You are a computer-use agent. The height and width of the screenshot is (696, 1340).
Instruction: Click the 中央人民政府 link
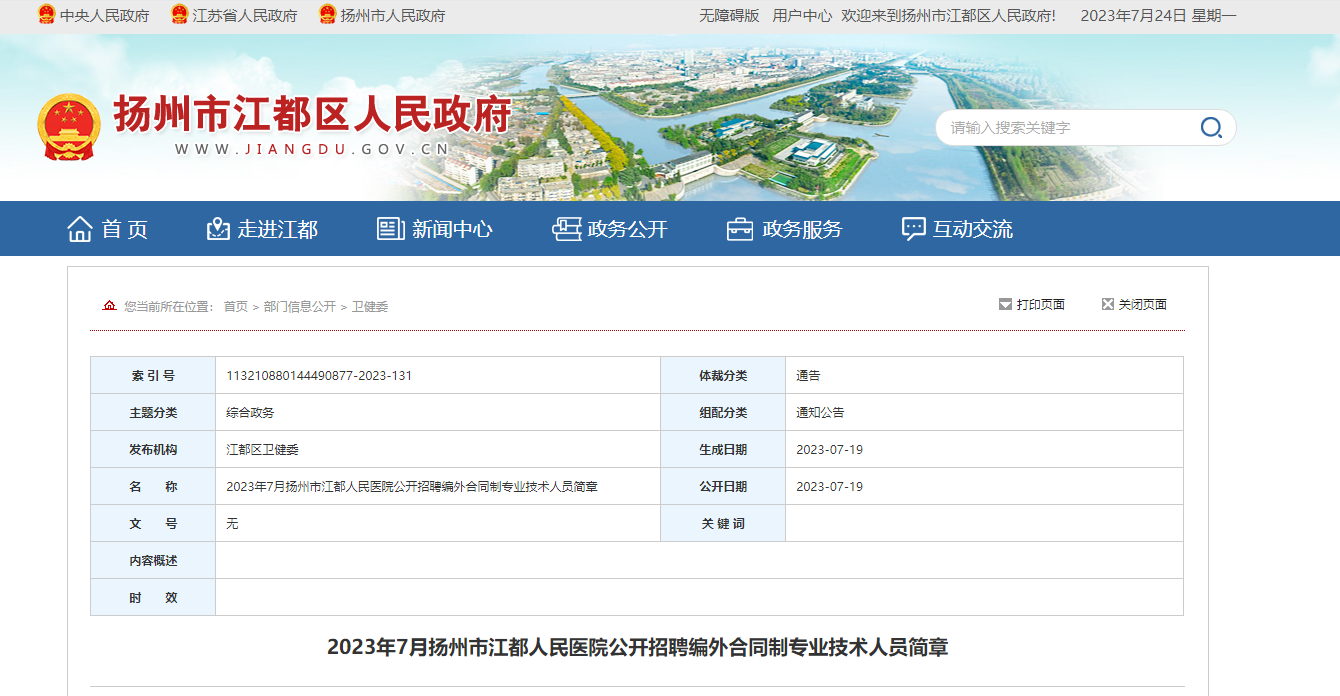[x=104, y=15]
